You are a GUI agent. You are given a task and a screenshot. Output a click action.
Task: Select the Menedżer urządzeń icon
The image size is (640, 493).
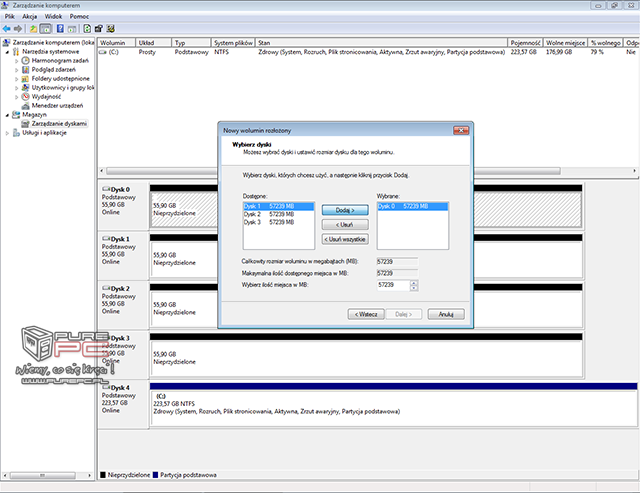coord(25,106)
